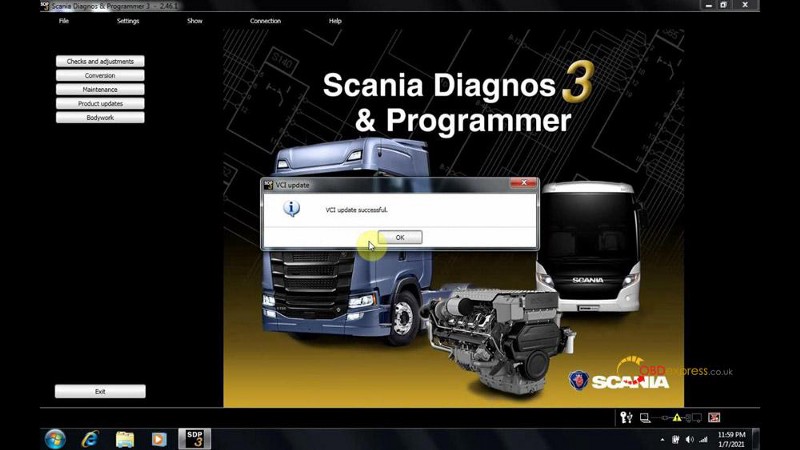Open the File menu
The height and width of the screenshot is (450, 800).
point(64,21)
